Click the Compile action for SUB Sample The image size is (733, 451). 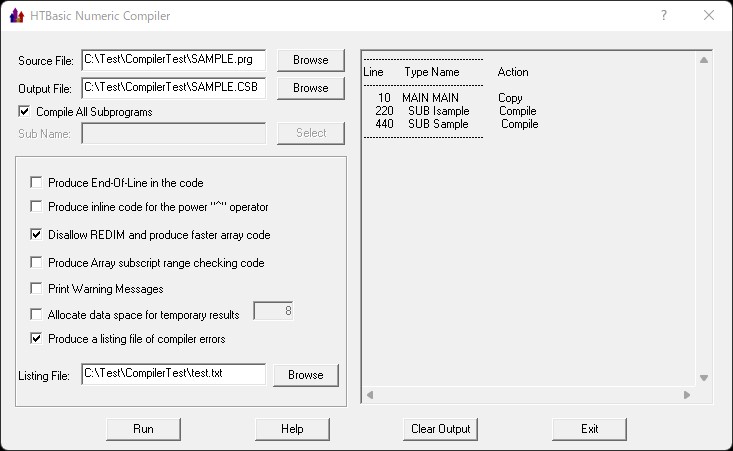click(520, 124)
